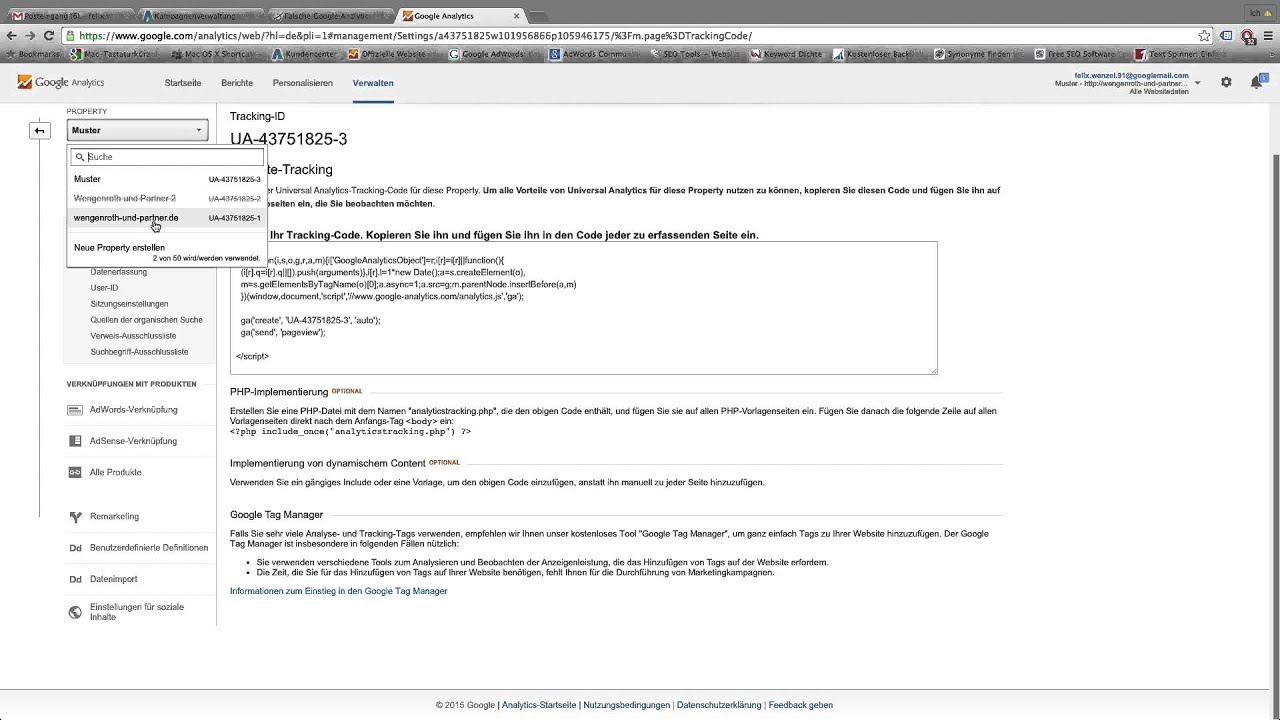Screen dimensions: 1280x720
Task: Expand the account selector arrow at top right
Action: pyautogui.click(x=1197, y=83)
